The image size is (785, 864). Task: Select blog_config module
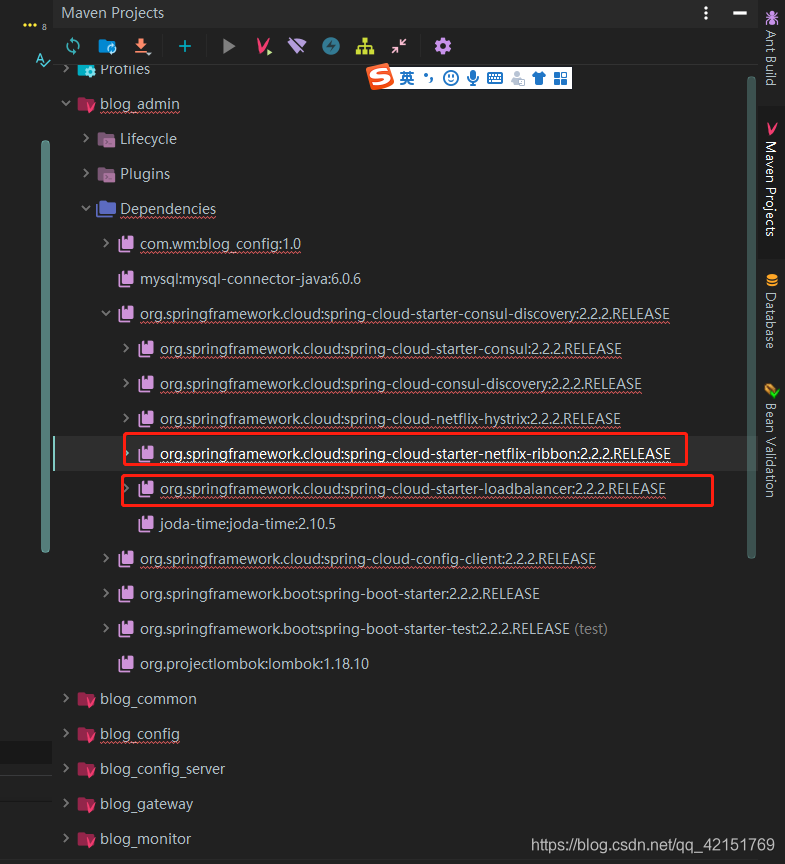click(x=139, y=734)
